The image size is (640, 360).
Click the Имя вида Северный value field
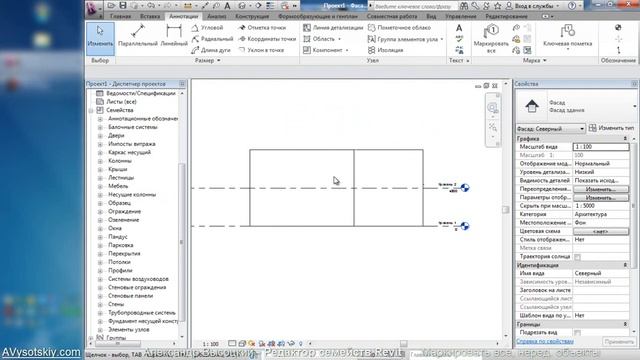(601, 273)
